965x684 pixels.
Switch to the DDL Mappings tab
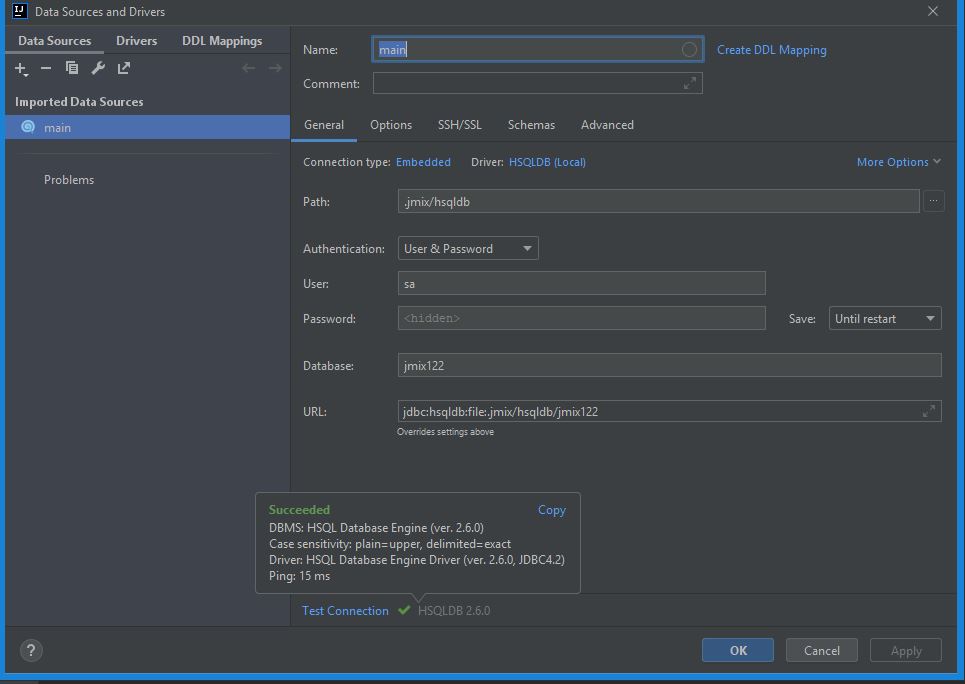[x=222, y=41]
